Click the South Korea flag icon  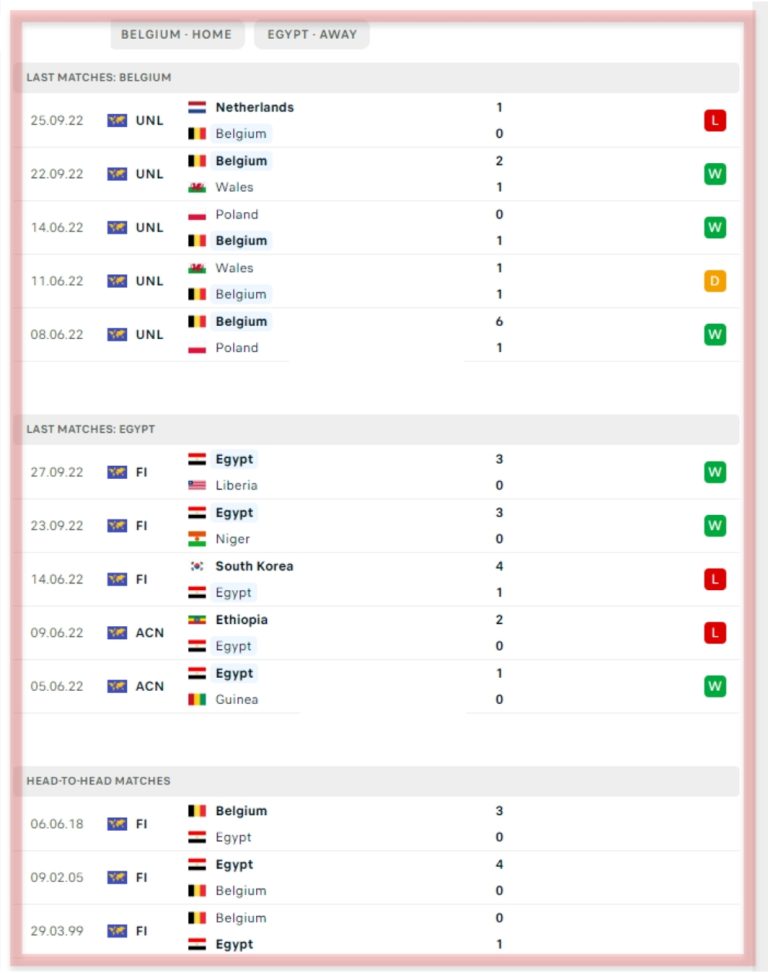[197, 566]
